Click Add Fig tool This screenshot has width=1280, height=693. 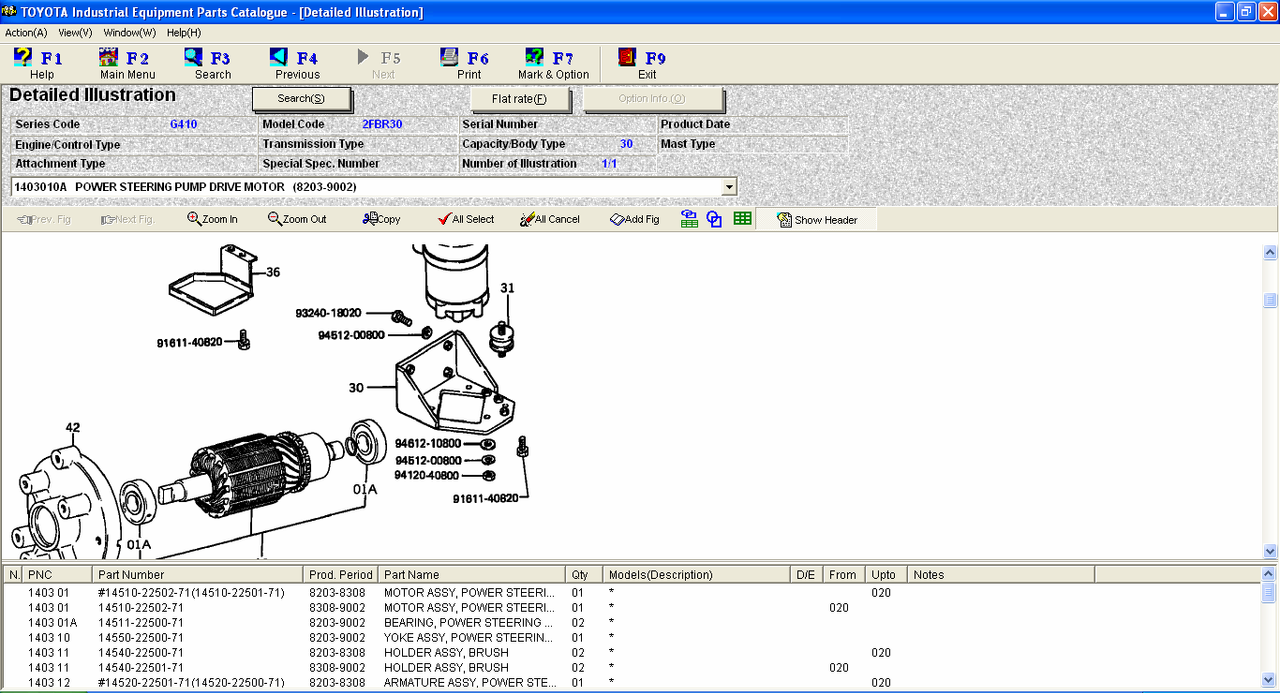(635, 219)
